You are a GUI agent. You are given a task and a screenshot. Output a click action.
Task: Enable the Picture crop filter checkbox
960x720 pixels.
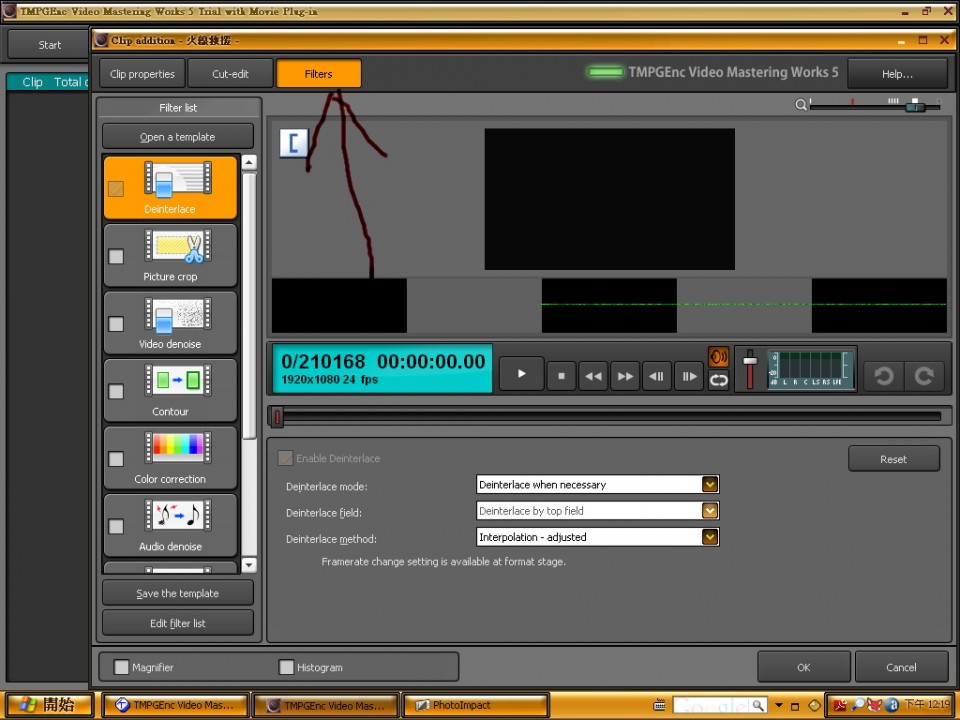pyautogui.click(x=116, y=256)
